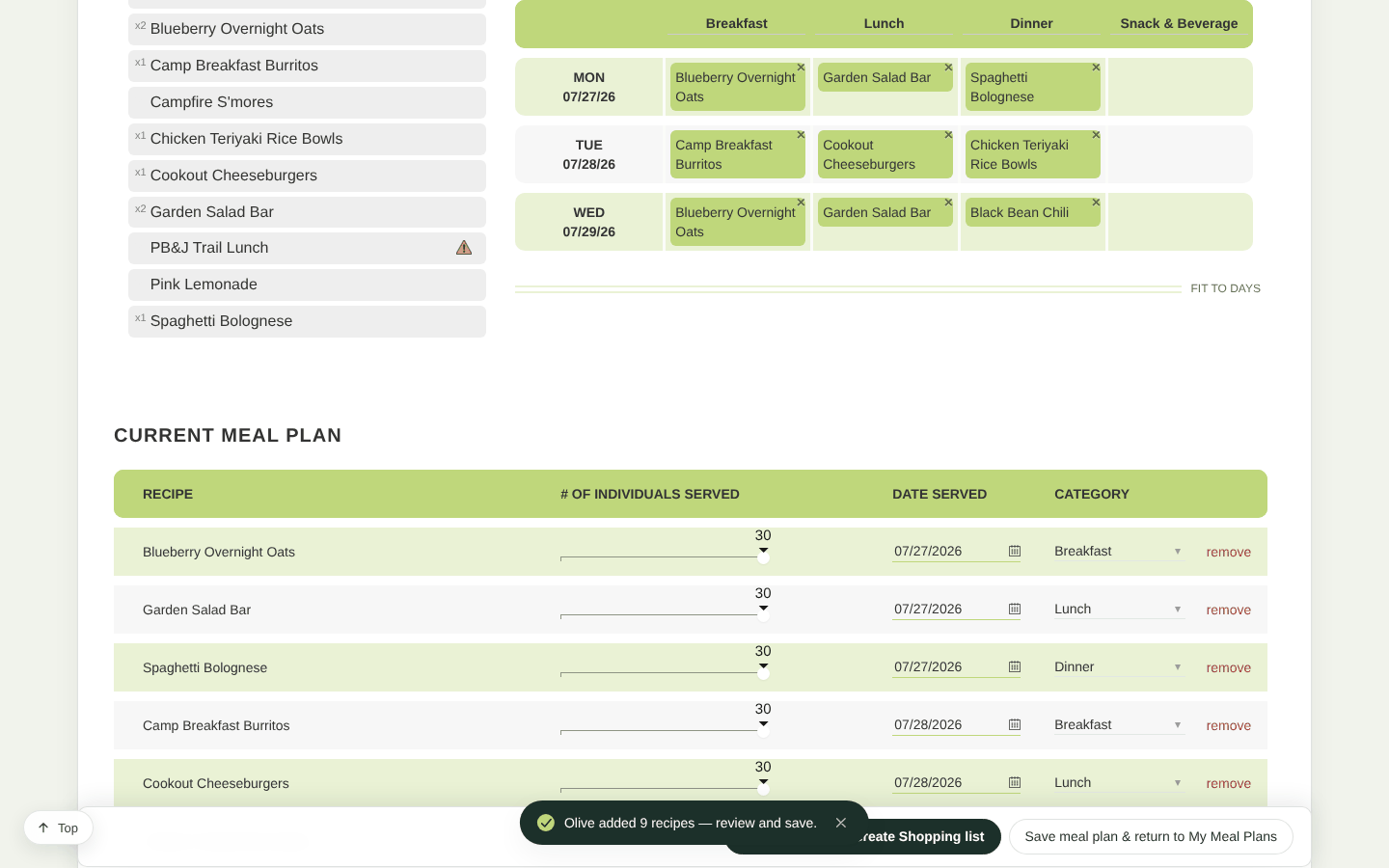Click the FIT TO DAYS control
Screen dimensions: 1389x868
click(x=1225, y=288)
